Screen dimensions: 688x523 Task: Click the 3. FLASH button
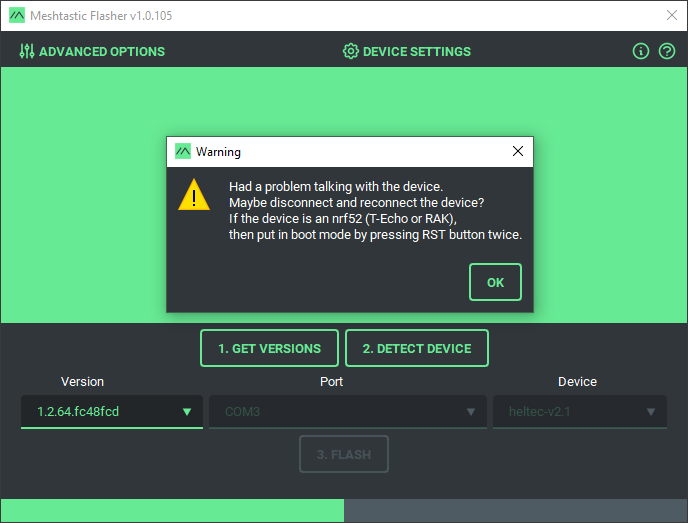[x=344, y=454]
